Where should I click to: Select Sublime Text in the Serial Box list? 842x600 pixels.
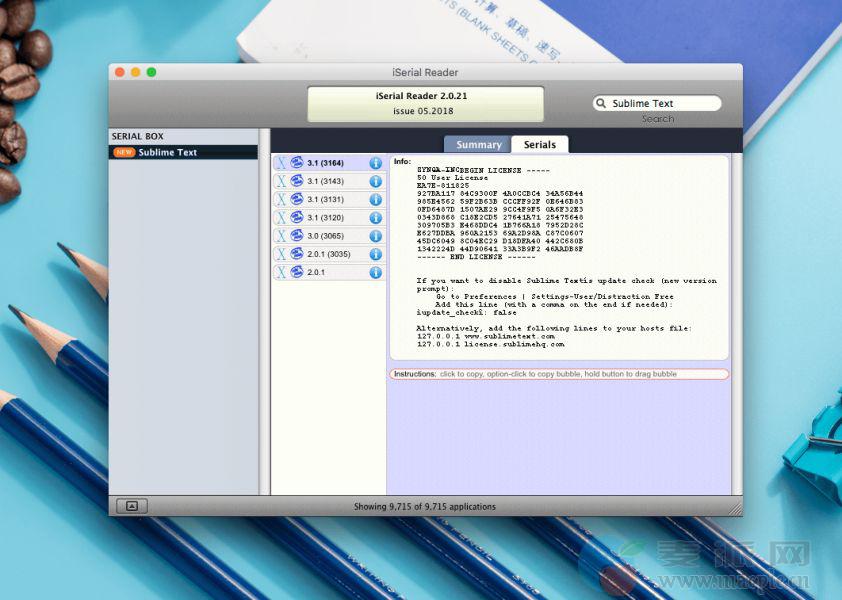[168, 153]
